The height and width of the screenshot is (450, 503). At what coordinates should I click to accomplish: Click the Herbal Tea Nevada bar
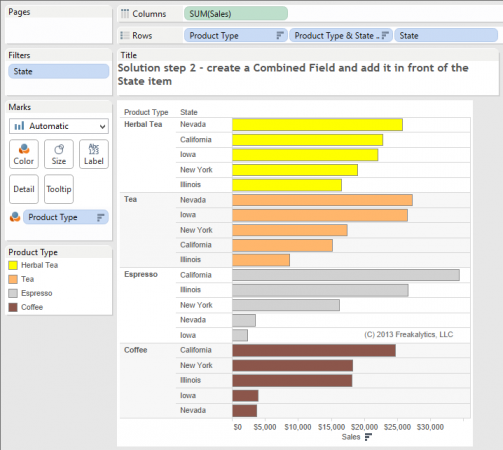(x=317, y=125)
